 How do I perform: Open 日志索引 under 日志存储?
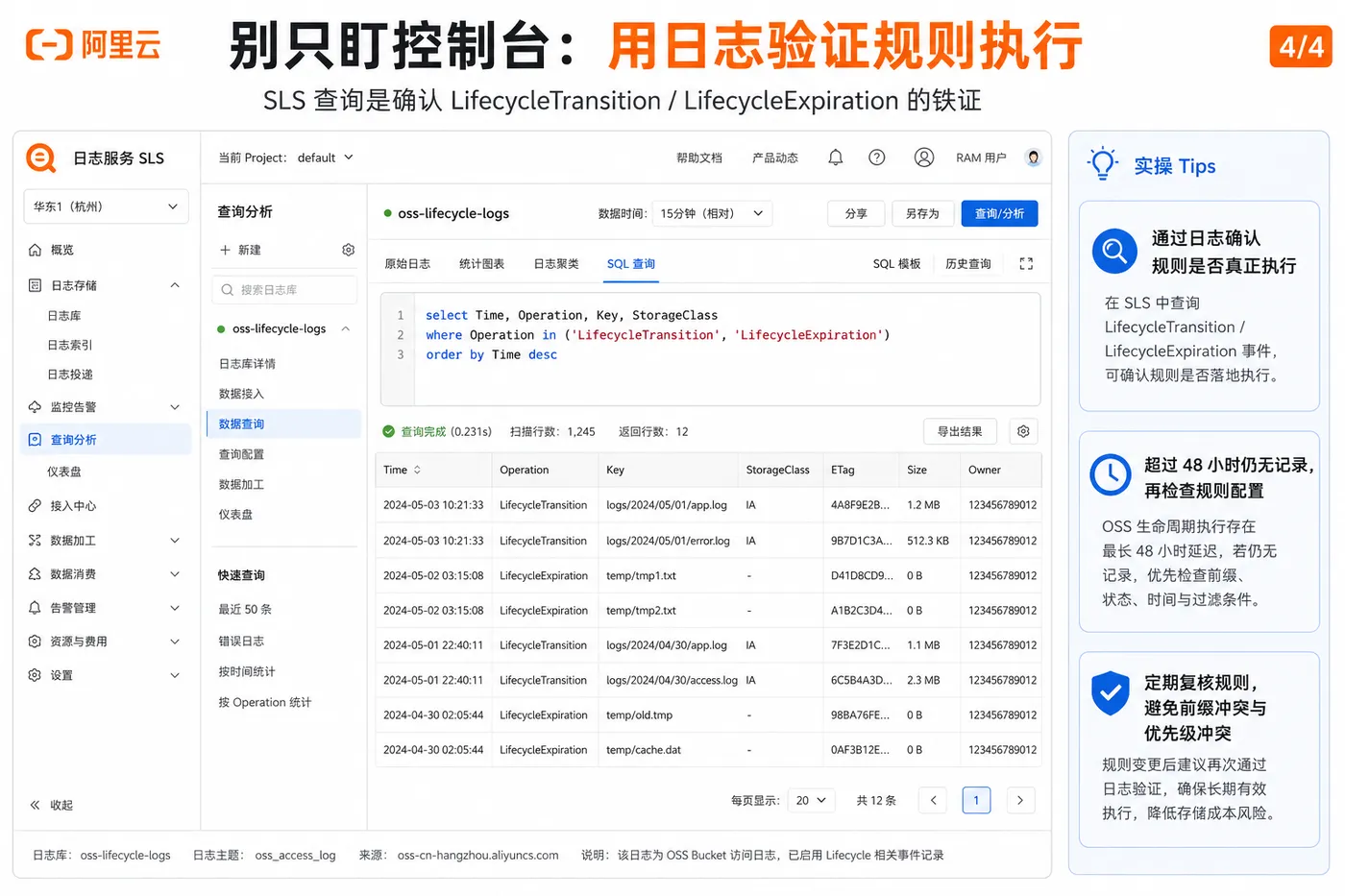pyautogui.click(x=70, y=345)
